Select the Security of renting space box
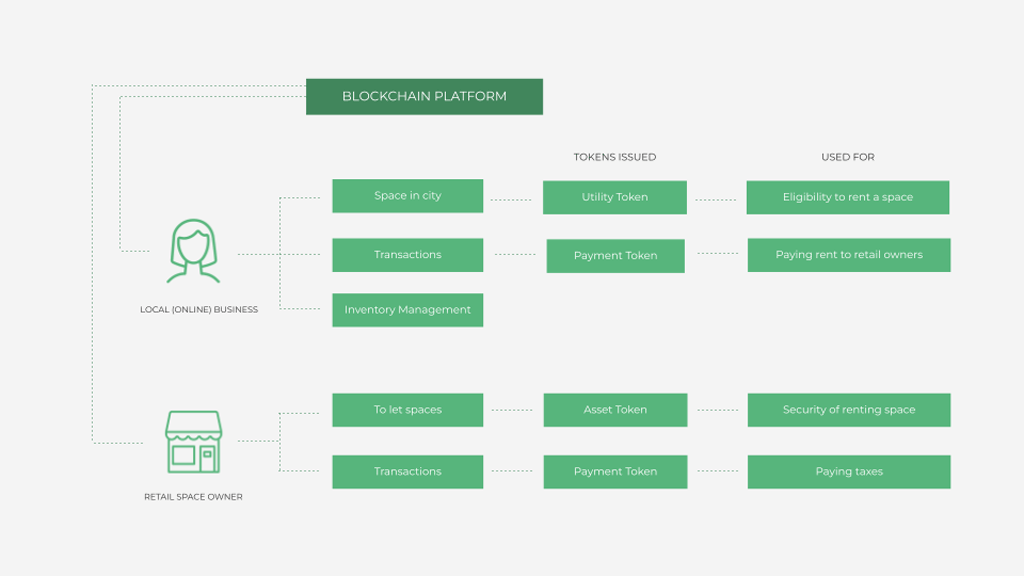Viewport: 1024px width, 576px height. tap(848, 410)
